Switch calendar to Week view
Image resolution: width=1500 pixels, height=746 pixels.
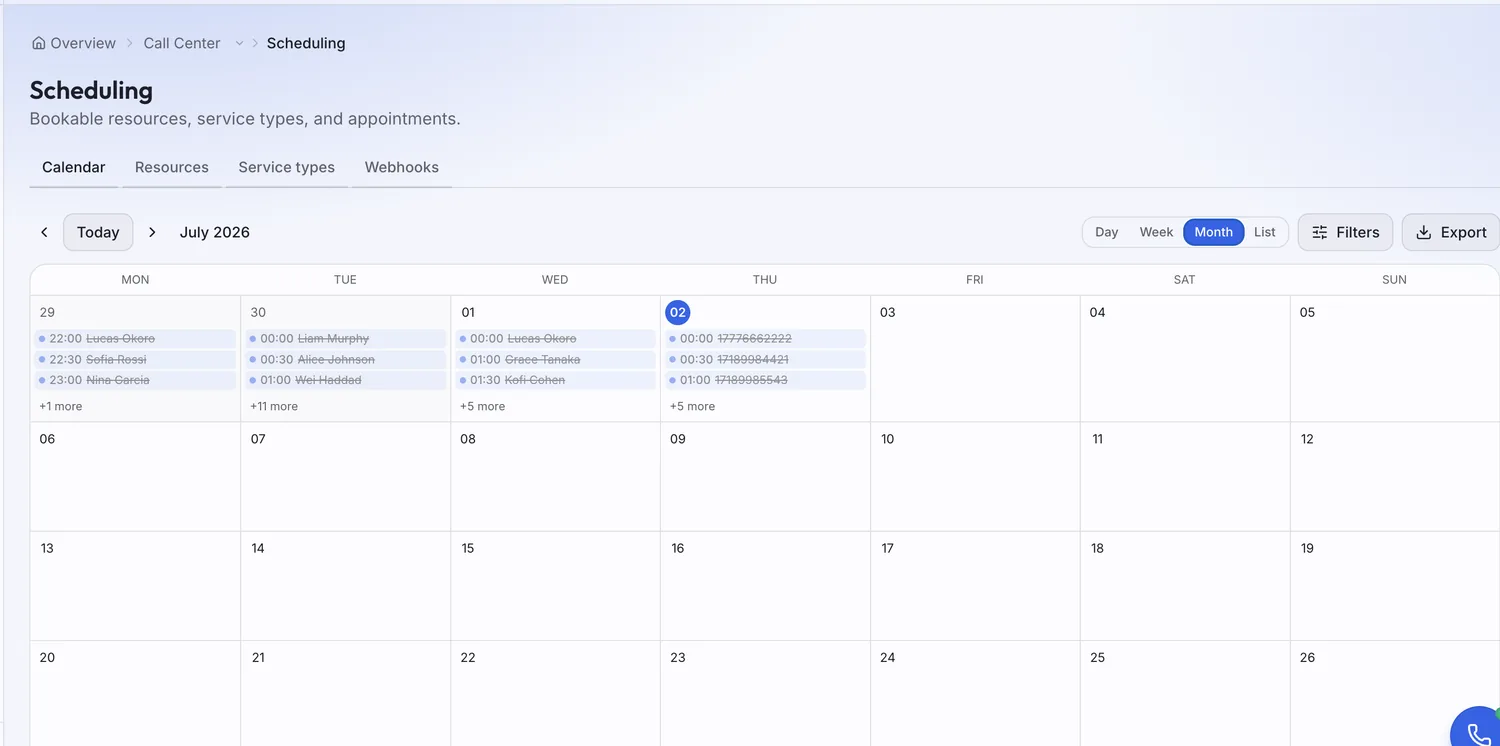pyautogui.click(x=1156, y=232)
